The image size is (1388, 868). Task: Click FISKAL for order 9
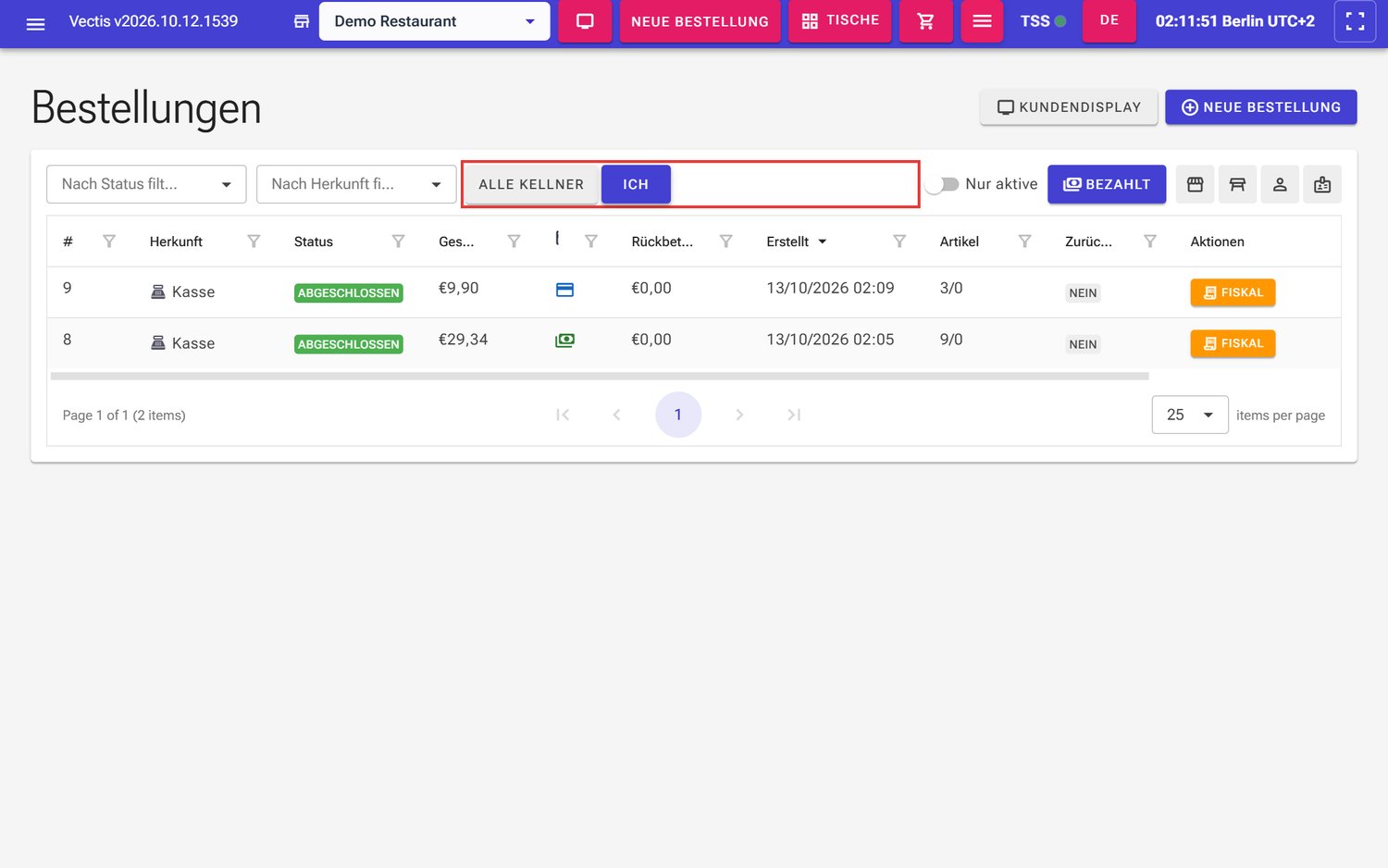tap(1233, 292)
